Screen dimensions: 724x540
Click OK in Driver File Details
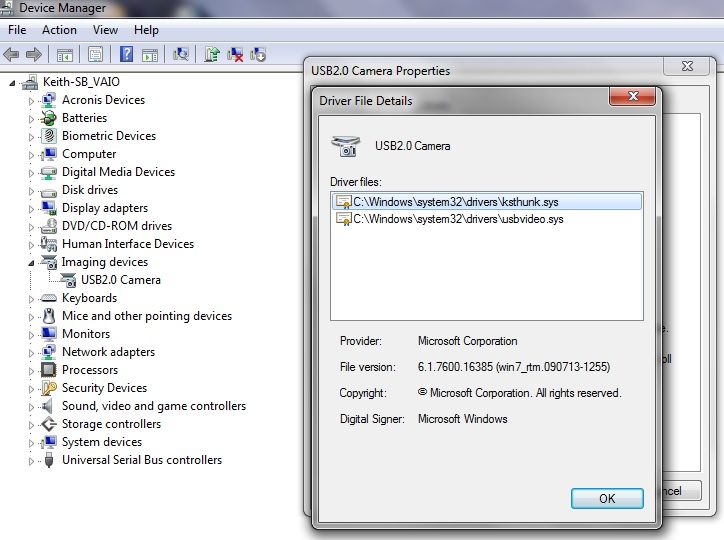click(606, 498)
